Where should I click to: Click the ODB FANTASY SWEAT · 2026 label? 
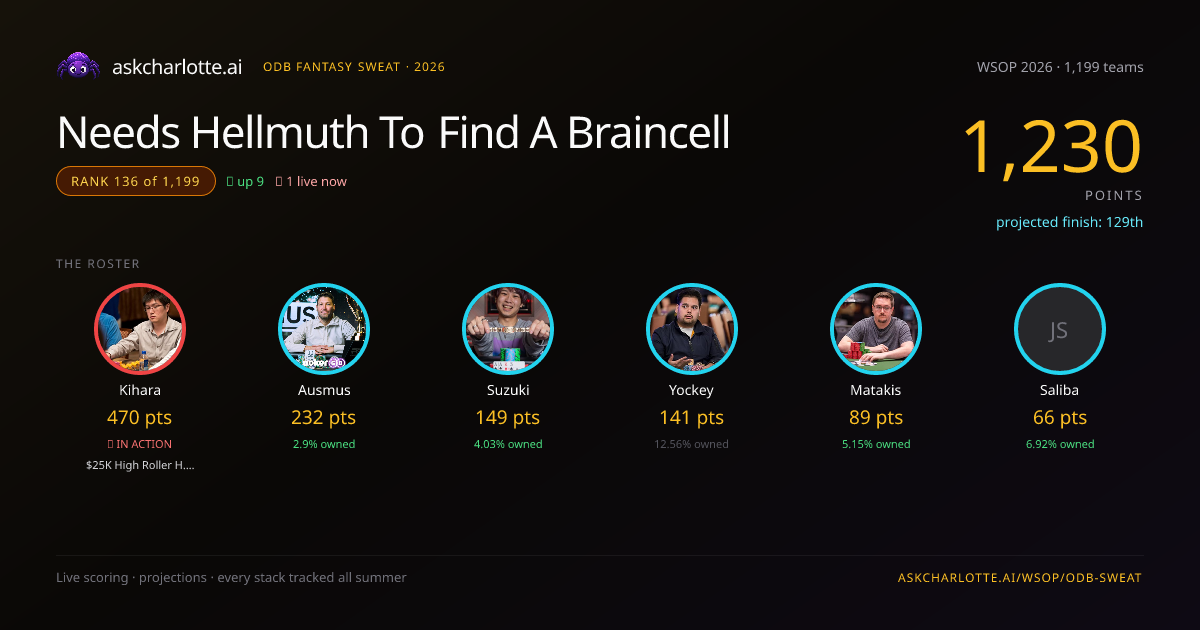click(354, 67)
